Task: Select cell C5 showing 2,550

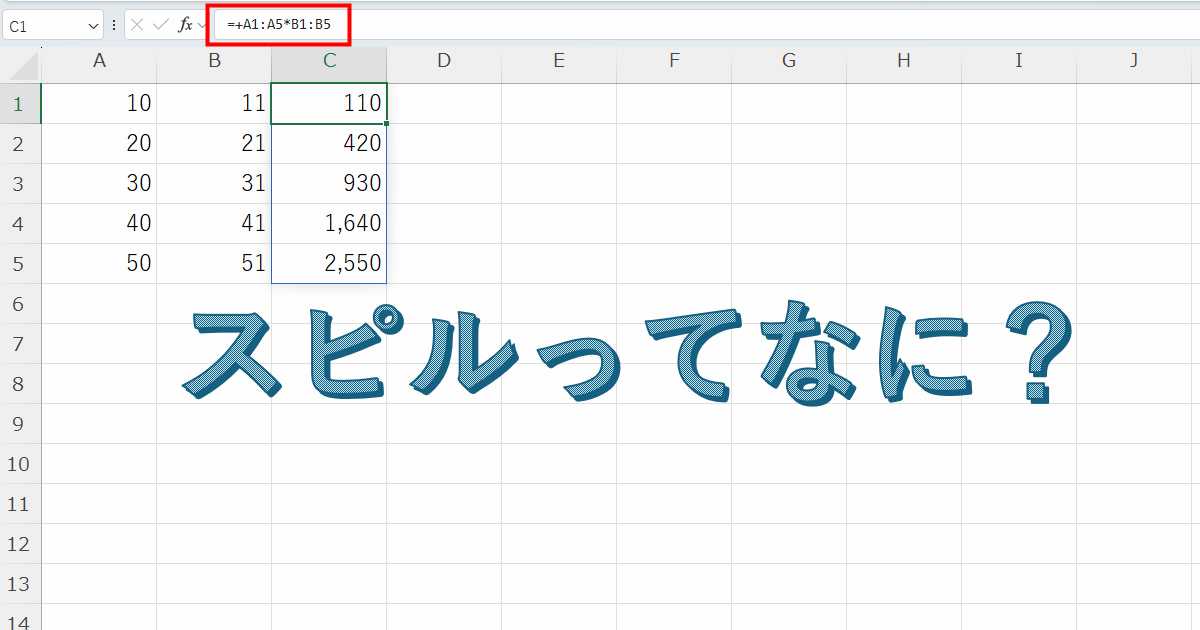Action: pos(329,264)
